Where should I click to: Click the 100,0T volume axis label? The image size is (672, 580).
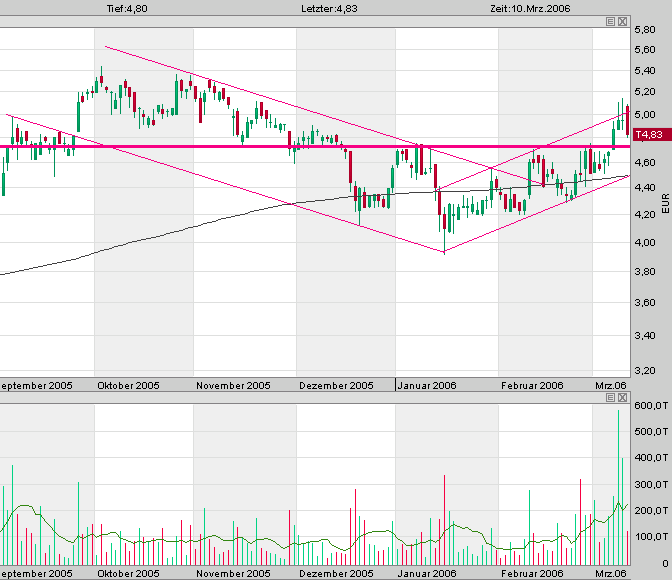pos(651,537)
